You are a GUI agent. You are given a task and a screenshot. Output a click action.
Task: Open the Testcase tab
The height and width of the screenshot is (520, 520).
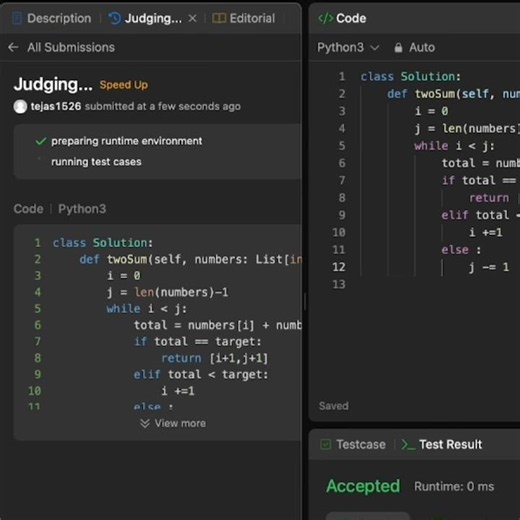point(353,444)
